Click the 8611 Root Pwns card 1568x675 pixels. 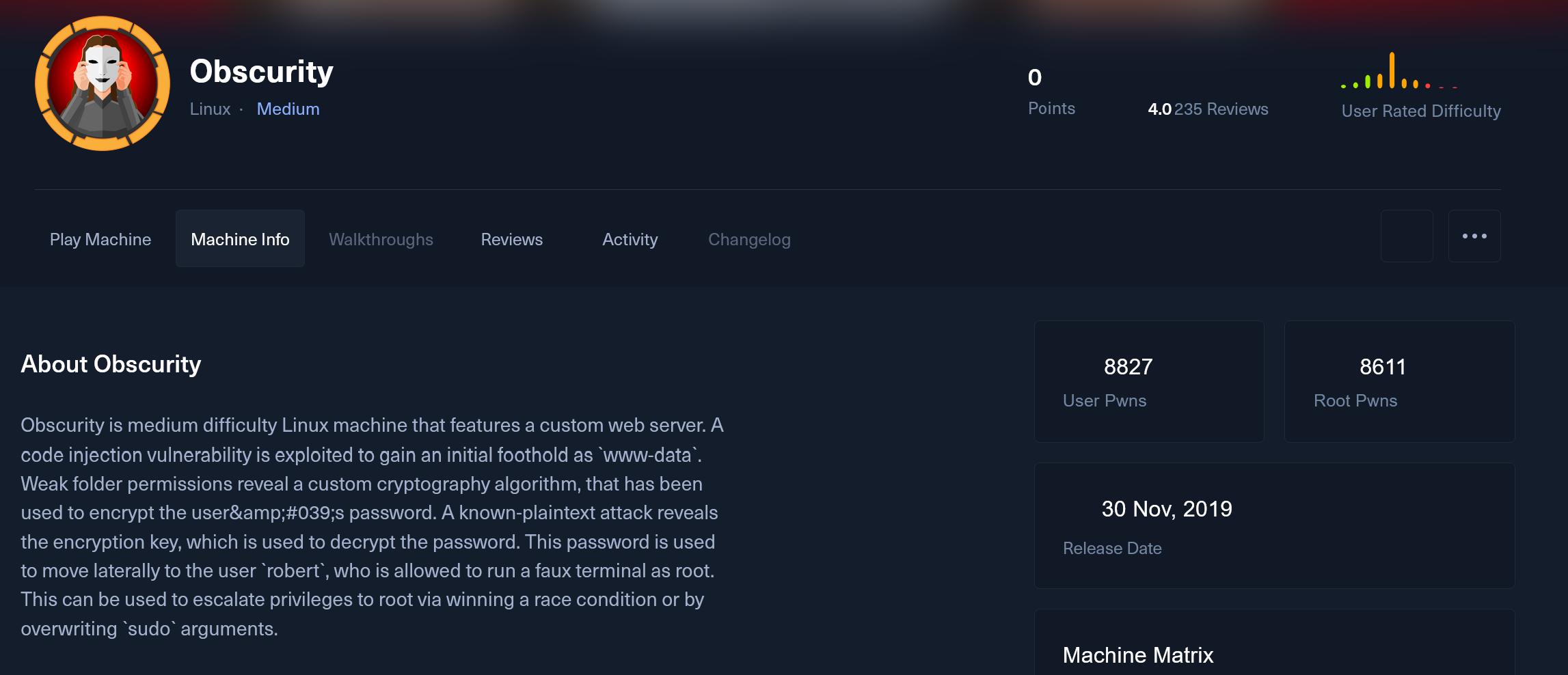pyautogui.click(x=1399, y=381)
